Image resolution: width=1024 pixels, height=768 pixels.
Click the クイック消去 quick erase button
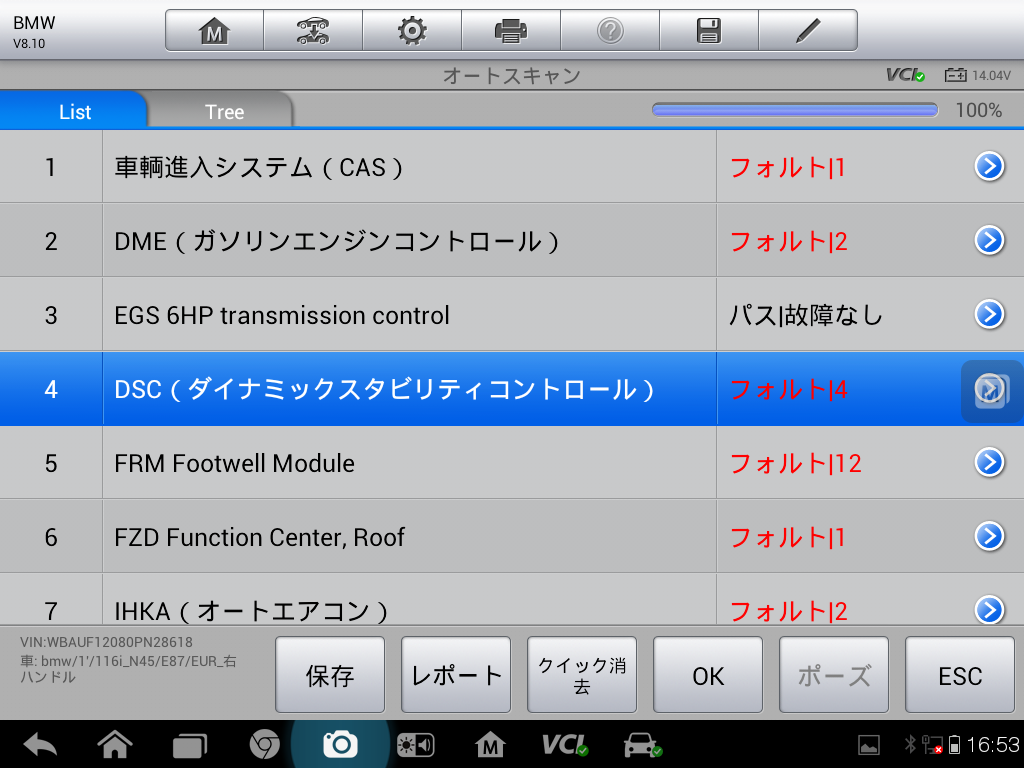tap(582, 675)
